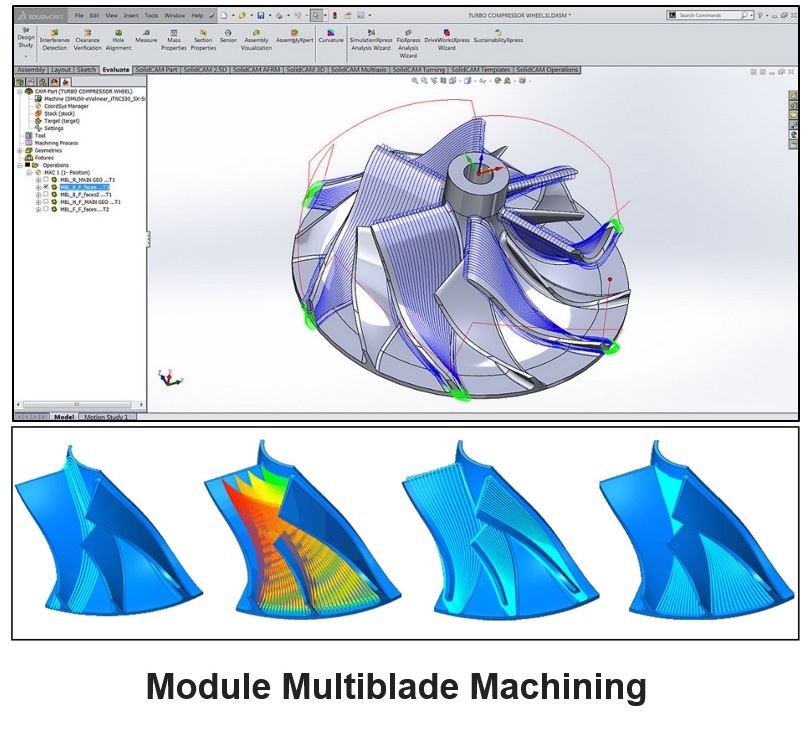This screenshot has height=739, width=810.
Task: Click in Search Commands field
Action: pos(709,15)
